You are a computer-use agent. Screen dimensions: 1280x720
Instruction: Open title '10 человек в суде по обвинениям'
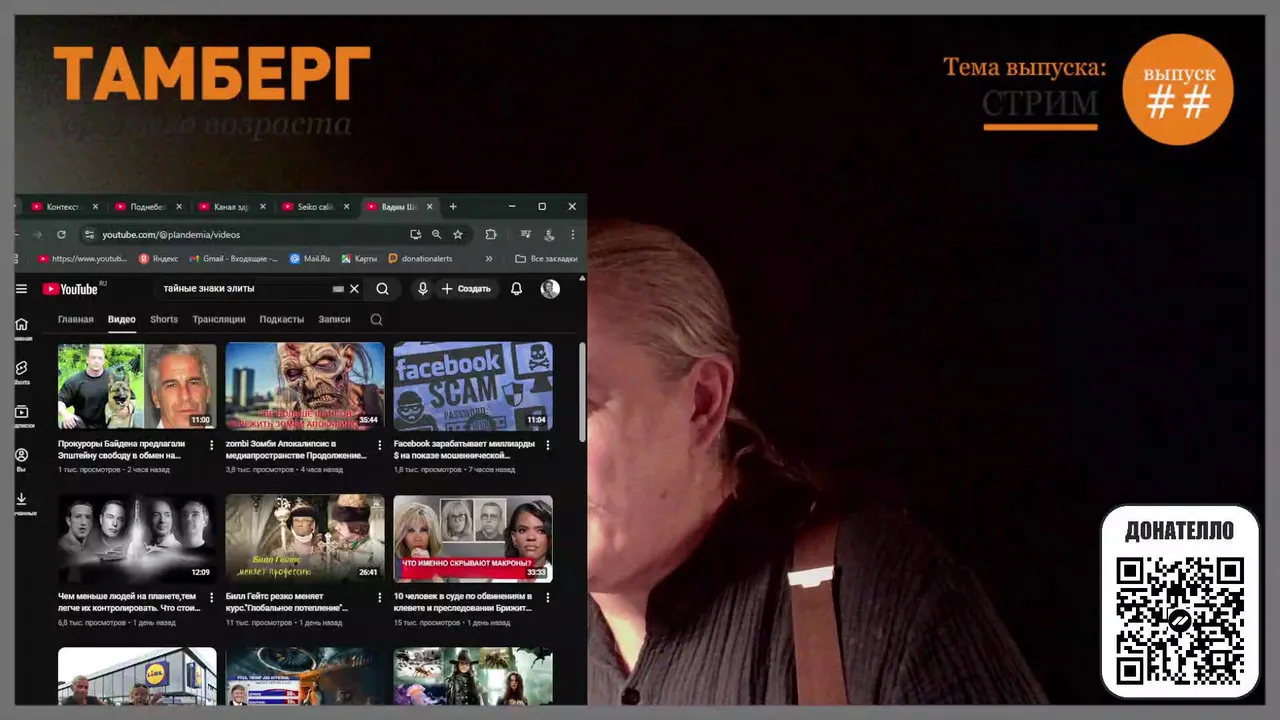coord(463,602)
